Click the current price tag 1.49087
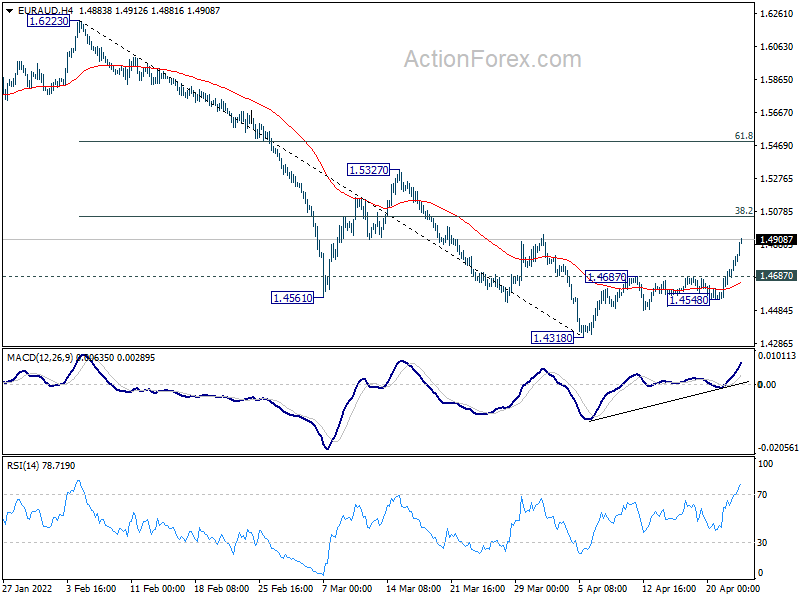This screenshot has height=600, width=800. (776, 240)
